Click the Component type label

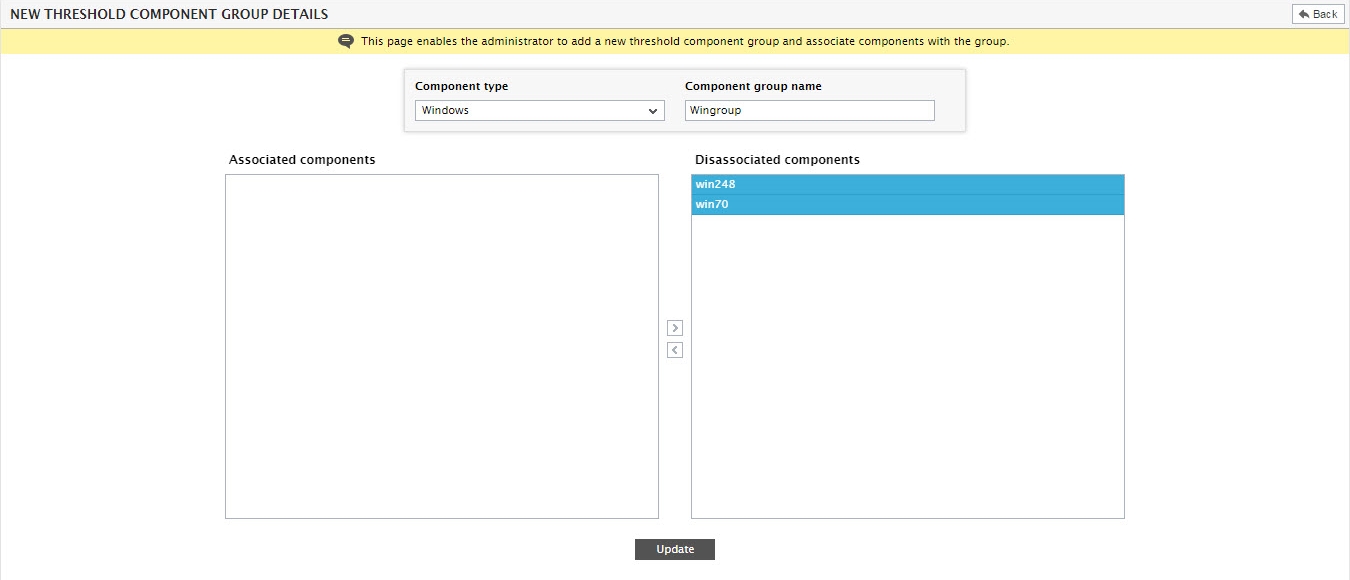[462, 86]
